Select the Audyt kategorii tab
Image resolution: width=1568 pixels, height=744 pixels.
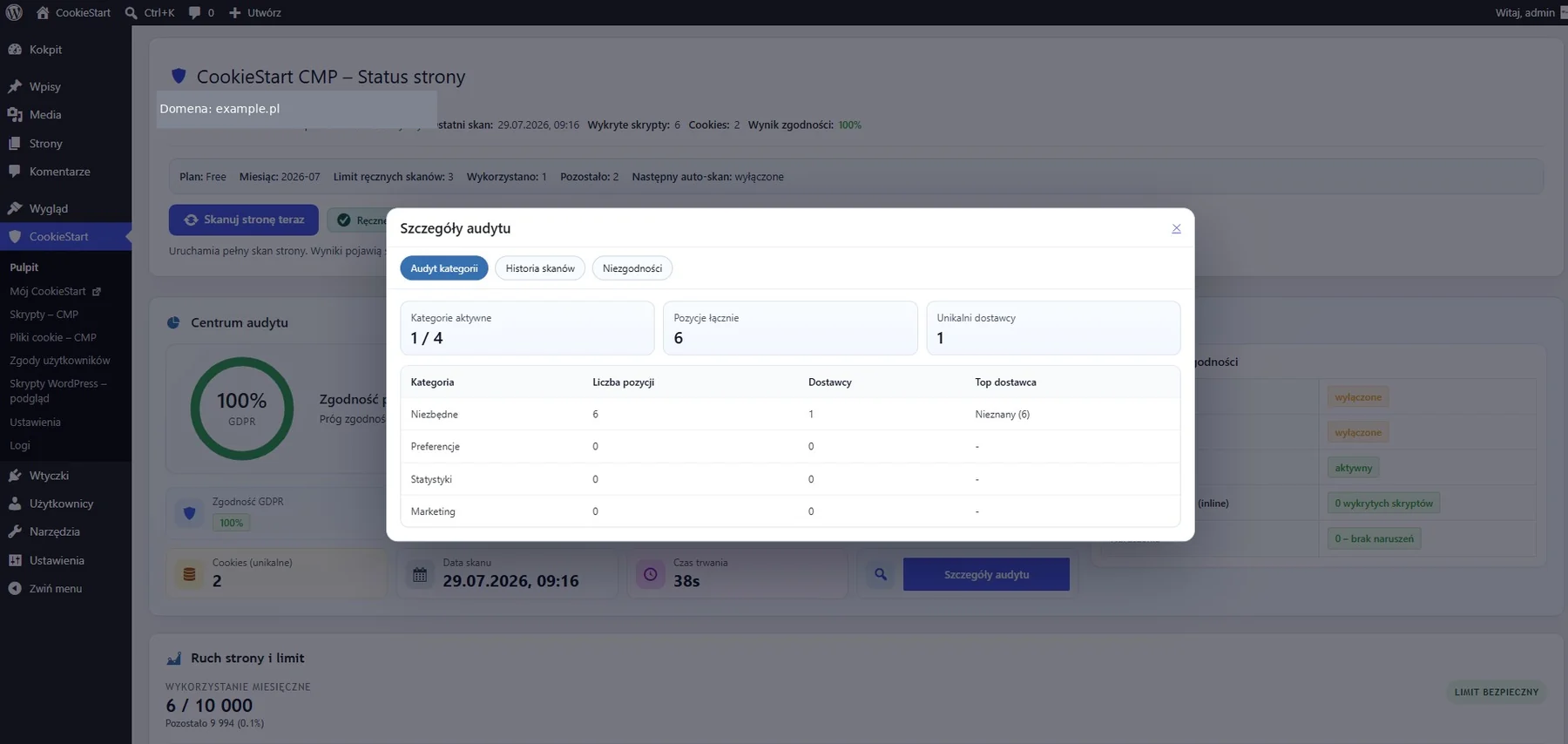[x=444, y=268]
